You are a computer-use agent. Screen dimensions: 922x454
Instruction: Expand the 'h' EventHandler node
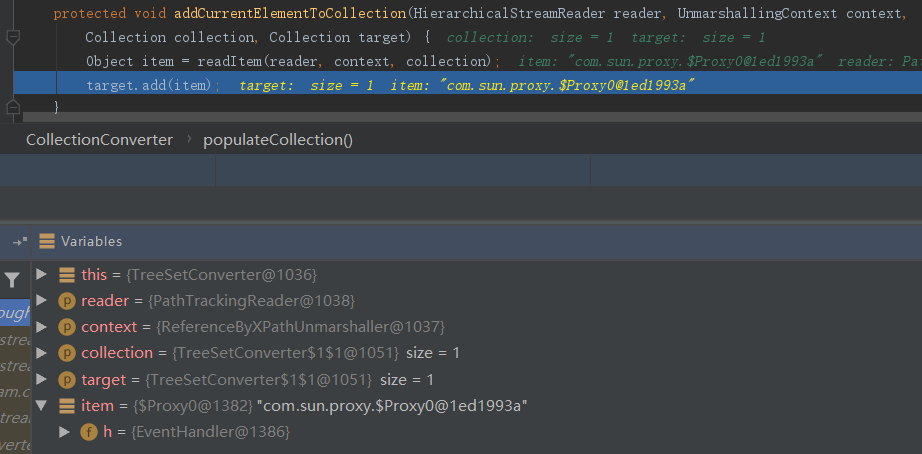64,431
